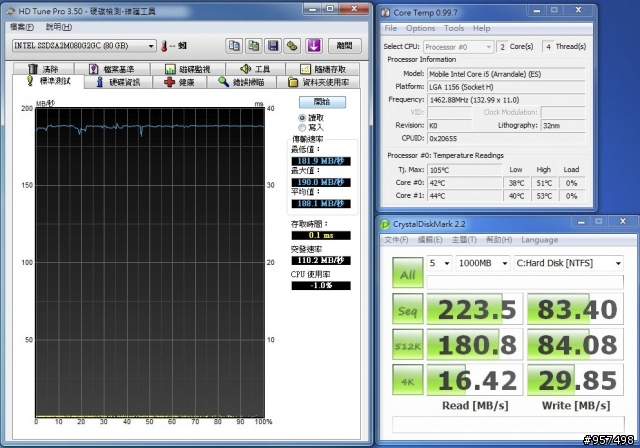Switch to the disk Info tab in HD Tune
The width and height of the screenshot is (640, 448).
point(118,82)
